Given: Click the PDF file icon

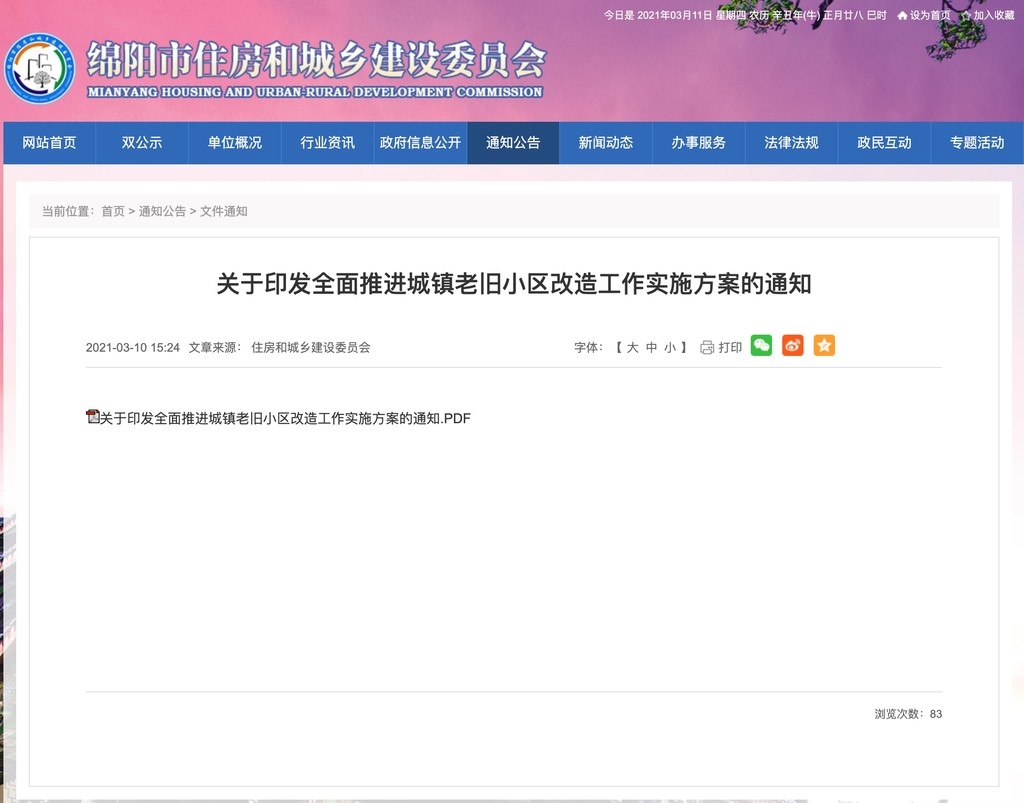Looking at the screenshot, I should [93, 417].
